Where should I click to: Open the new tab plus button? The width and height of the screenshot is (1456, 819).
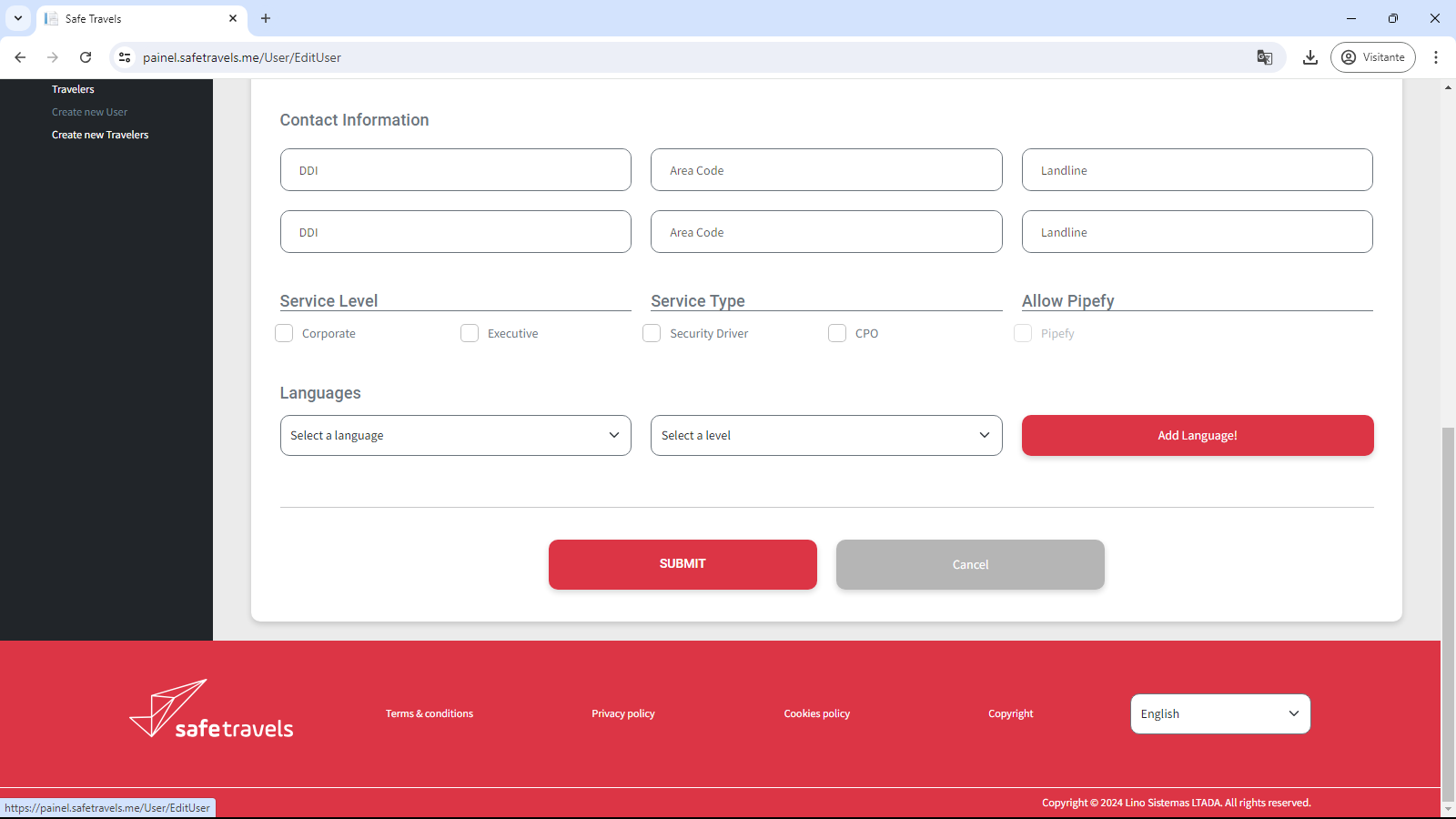[266, 18]
